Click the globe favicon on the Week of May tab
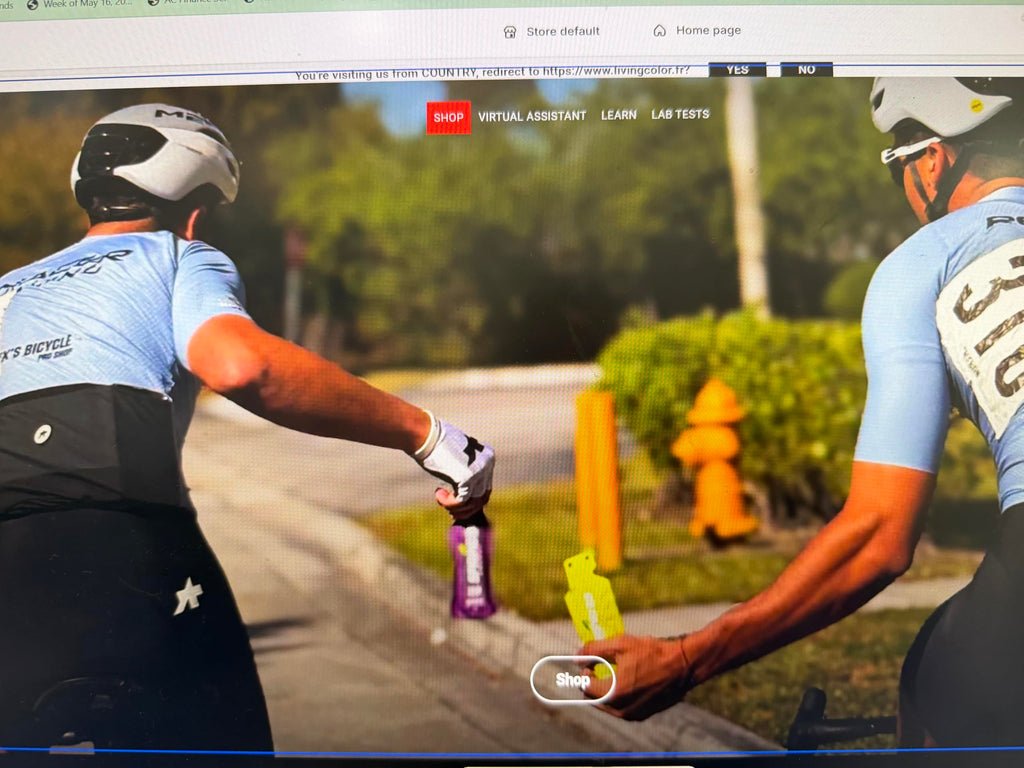 point(32,5)
